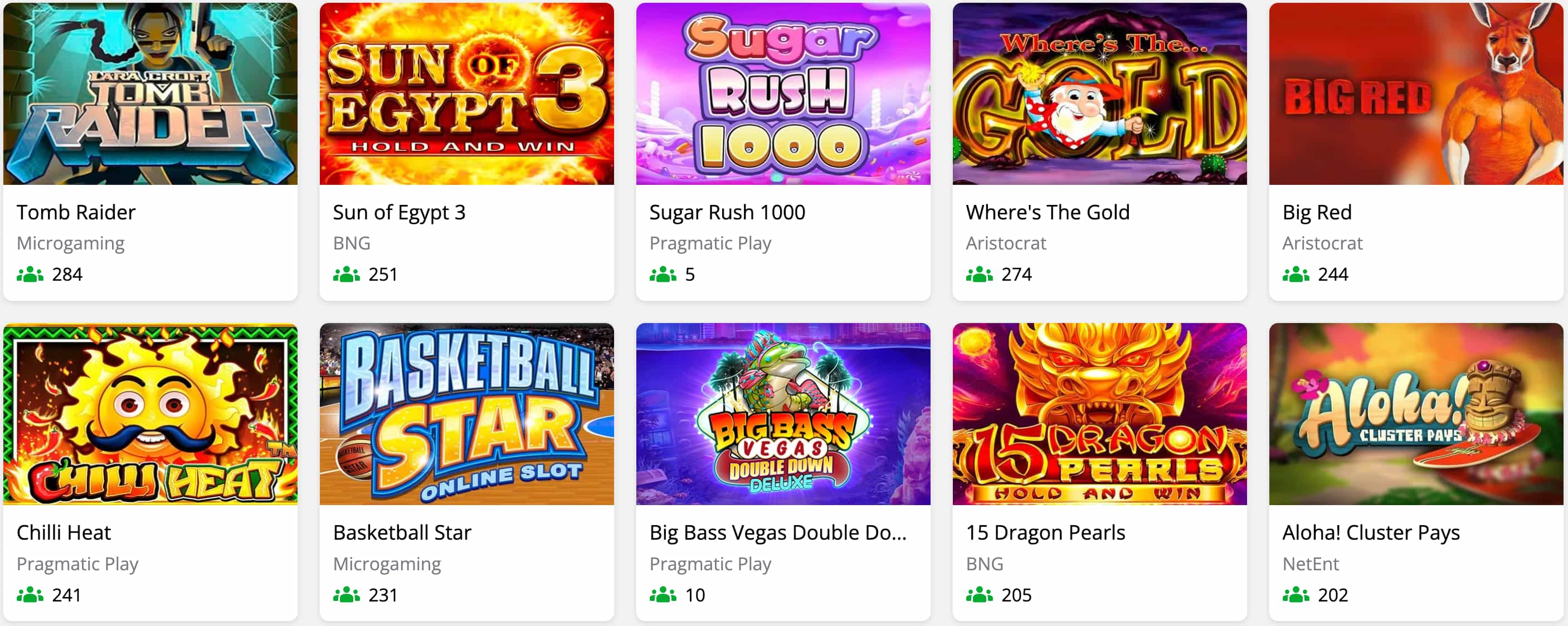Click the green players icon under 15 Dragon Pearls
Viewport: 1568px width, 626px height.
[979, 595]
